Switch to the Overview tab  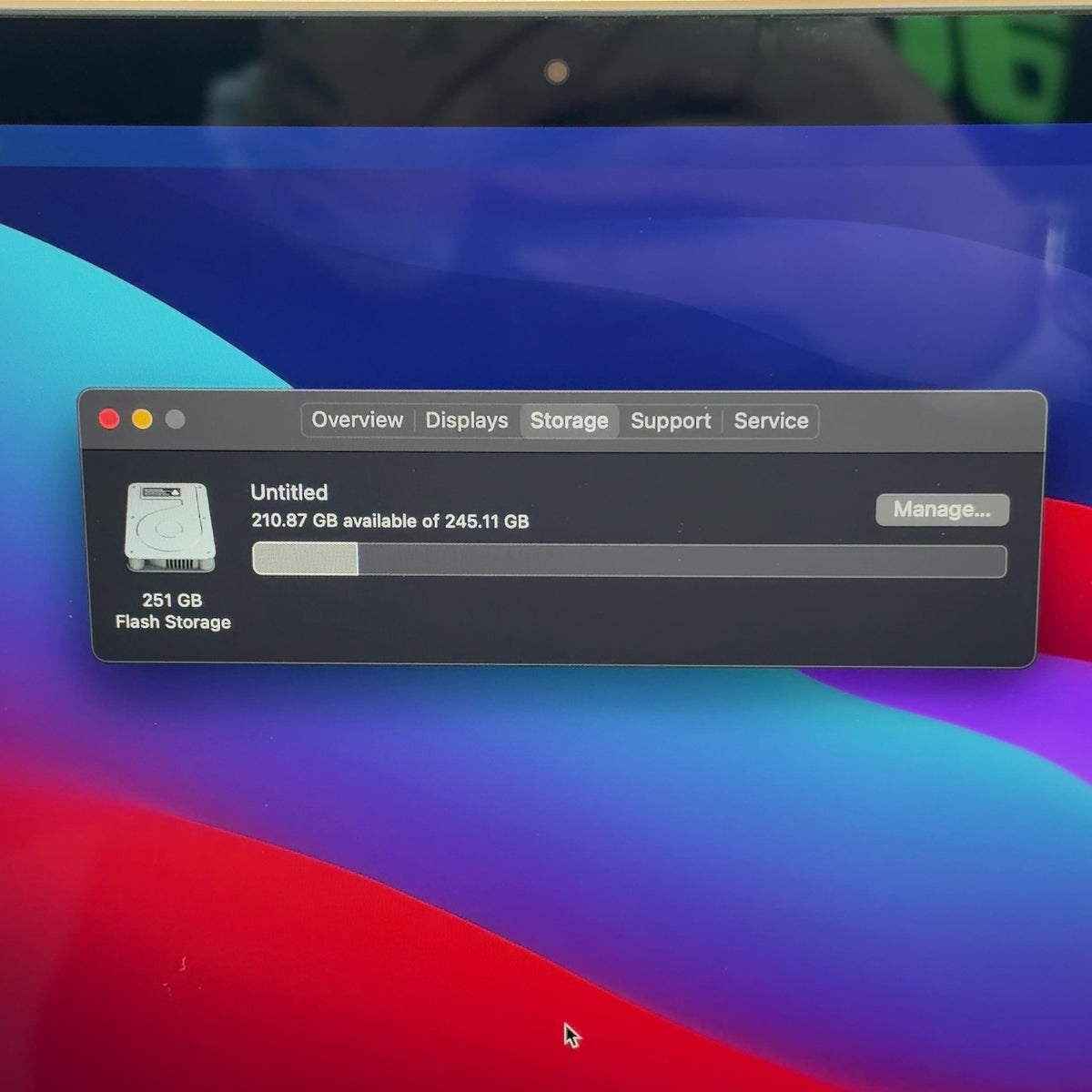[357, 420]
